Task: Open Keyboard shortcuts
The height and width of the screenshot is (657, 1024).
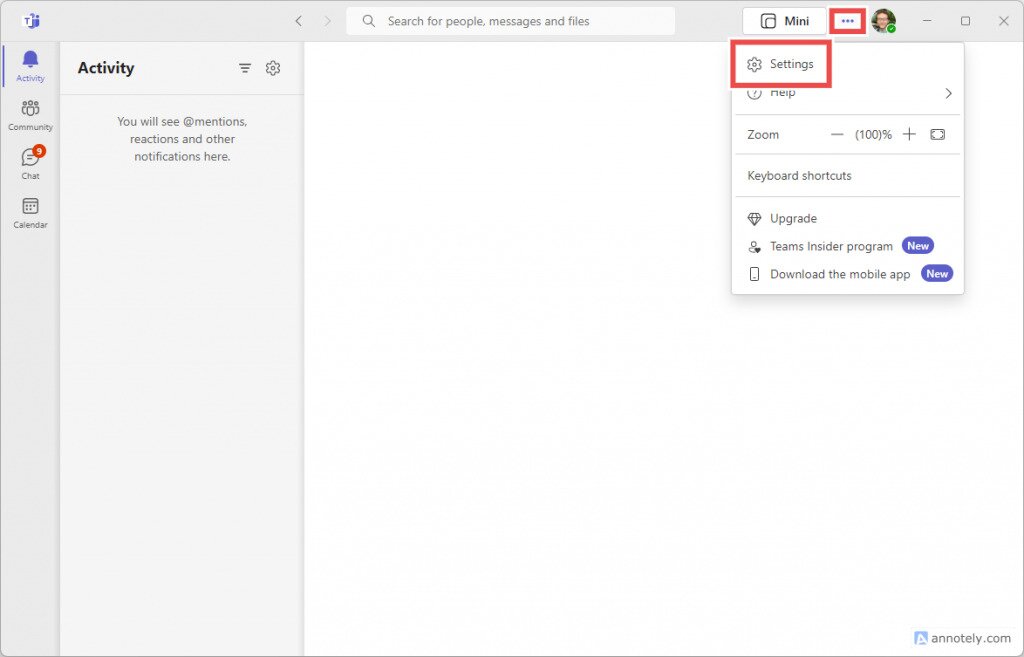Action: click(798, 175)
